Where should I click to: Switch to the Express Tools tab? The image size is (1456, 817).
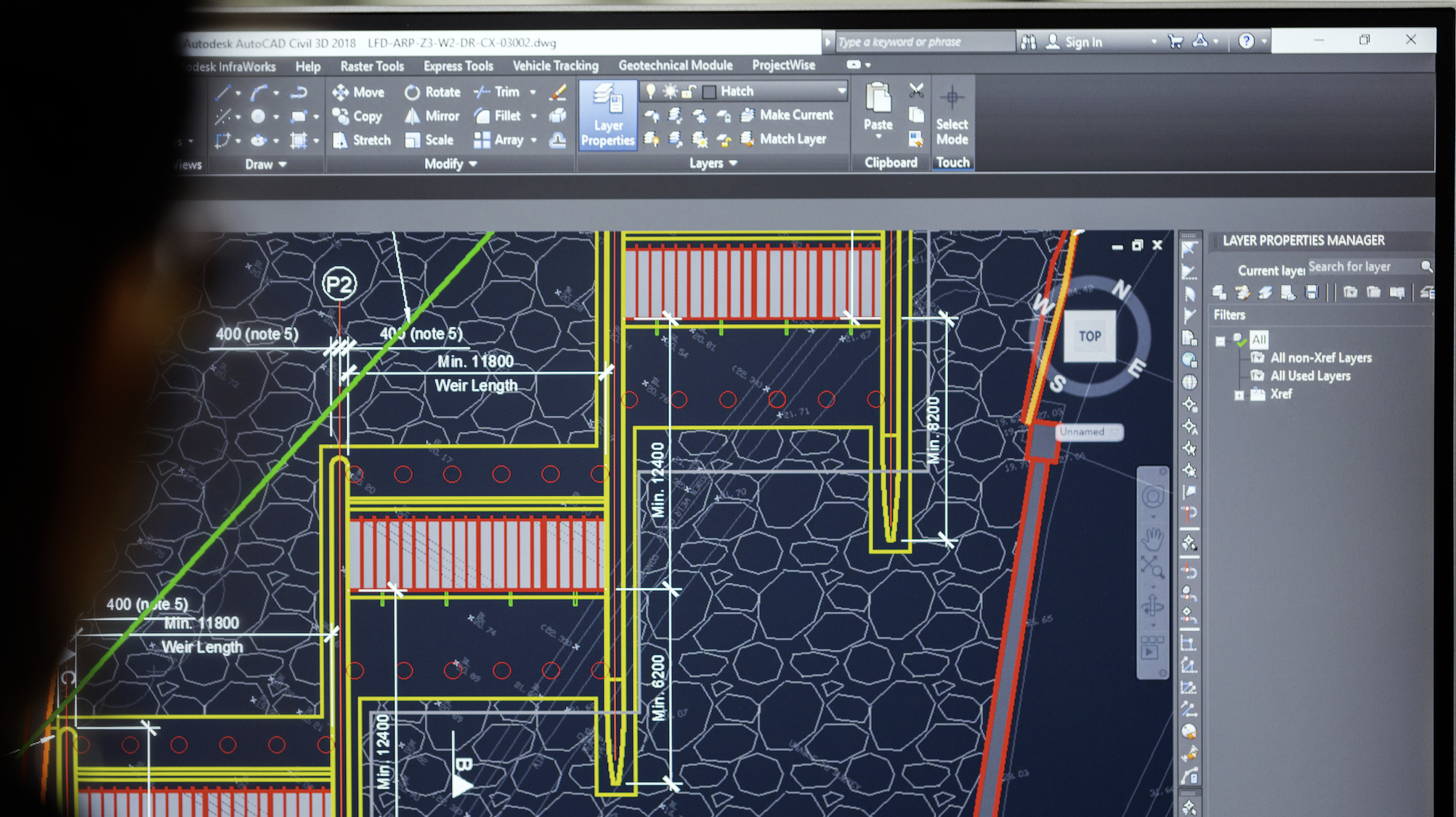pyautogui.click(x=458, y=66)
